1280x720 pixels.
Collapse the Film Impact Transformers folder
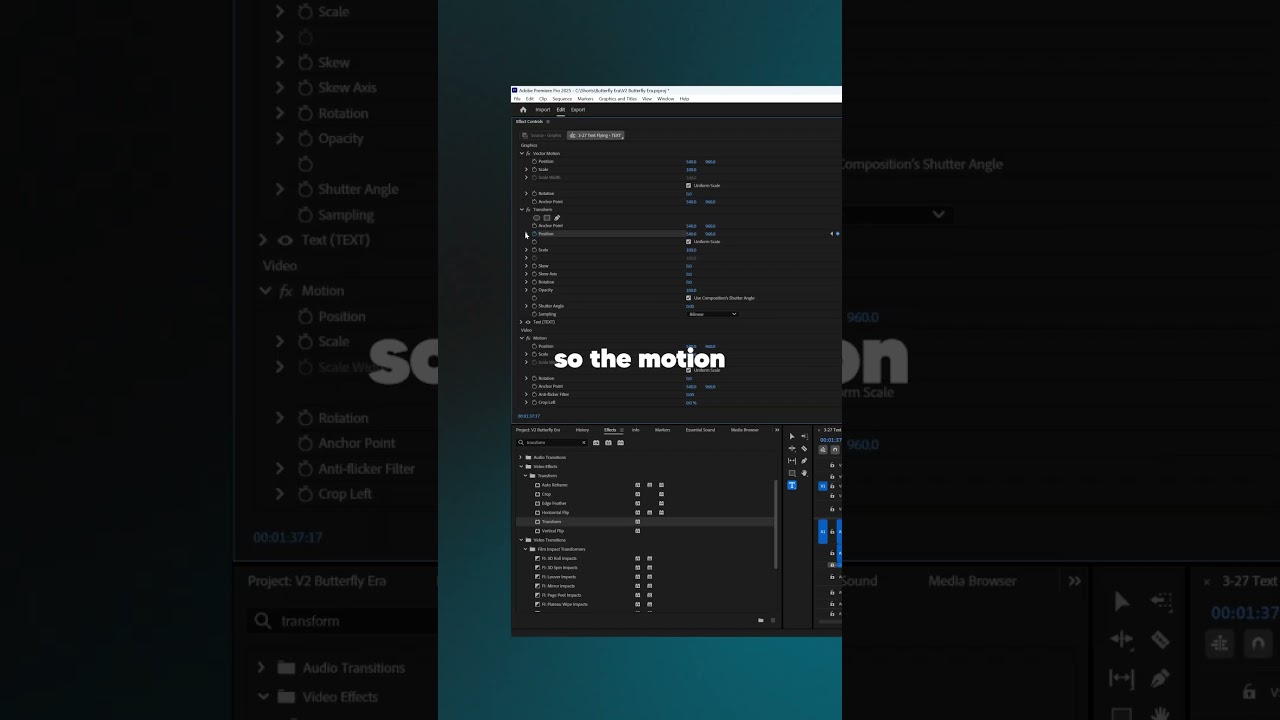526,549
